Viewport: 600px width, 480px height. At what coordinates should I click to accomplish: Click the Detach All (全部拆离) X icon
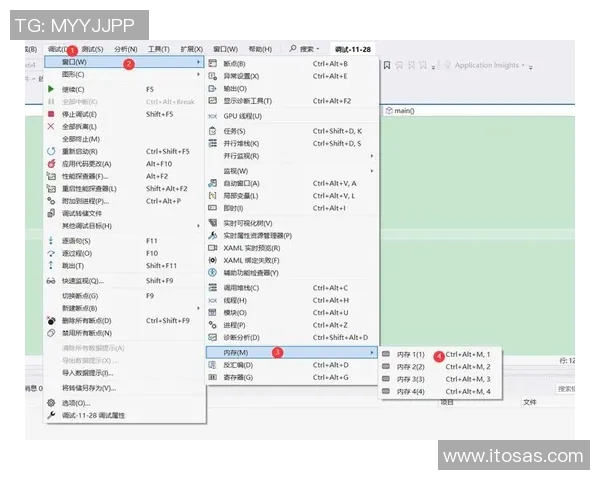pyautogui.click(x=51, y=126)
